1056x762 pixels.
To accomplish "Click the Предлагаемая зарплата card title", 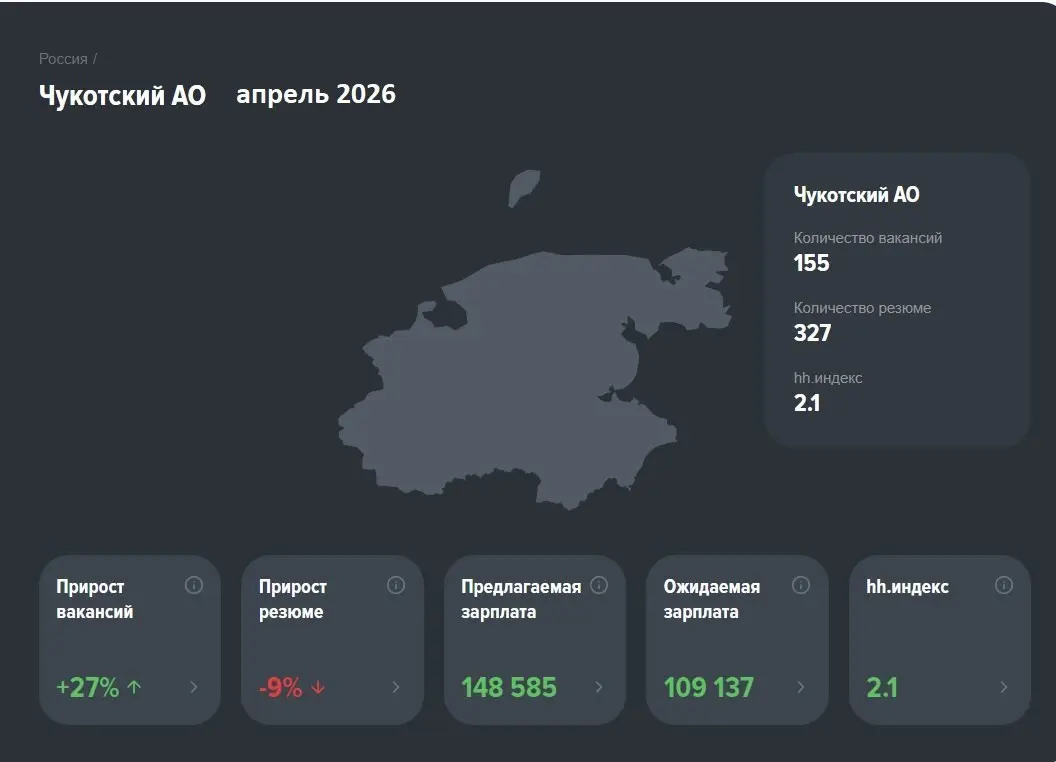I will coord(521,599).
